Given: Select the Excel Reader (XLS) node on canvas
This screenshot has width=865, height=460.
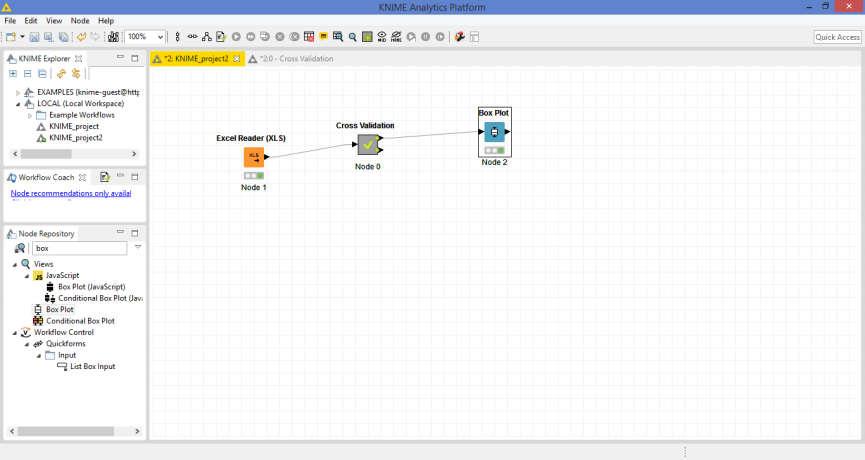Looking at the screenshot, I should point(254,157).
